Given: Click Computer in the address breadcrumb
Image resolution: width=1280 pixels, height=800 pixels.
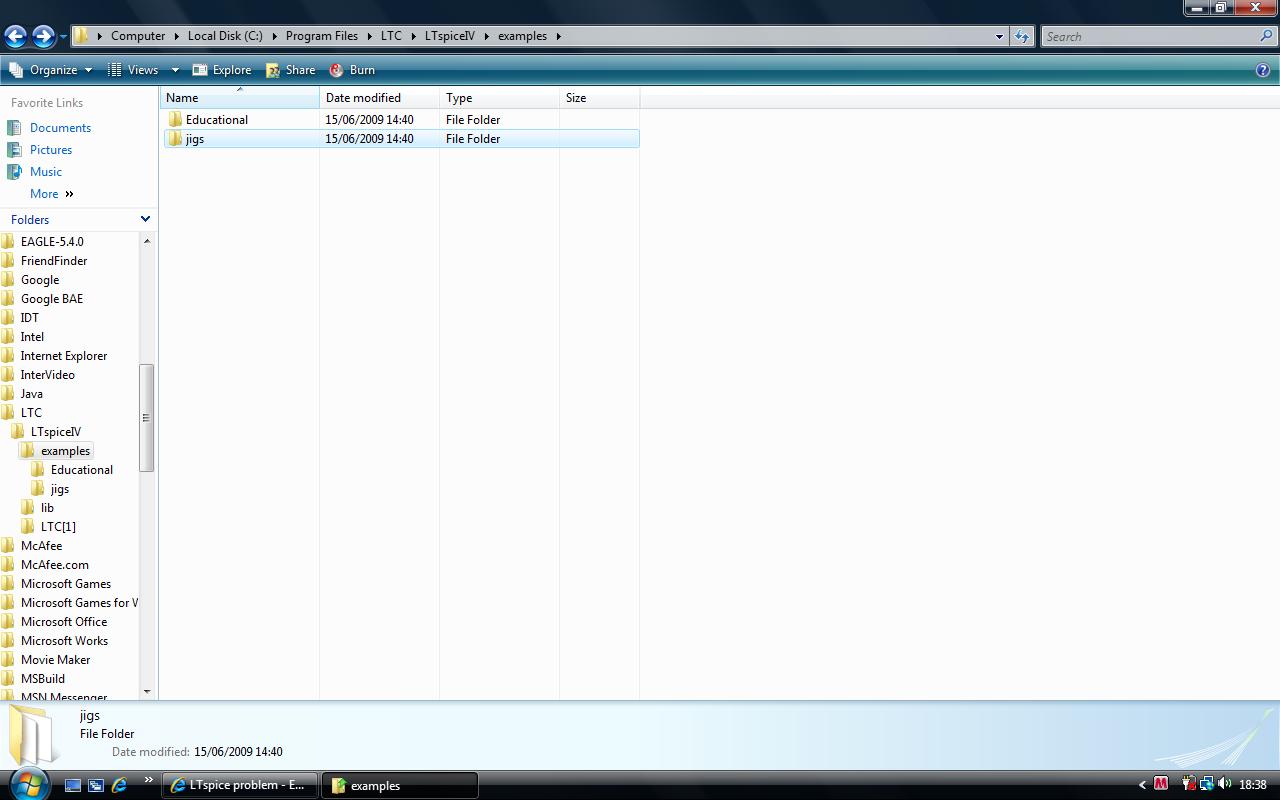Looking at the screenshot, I should click(138, 36).
